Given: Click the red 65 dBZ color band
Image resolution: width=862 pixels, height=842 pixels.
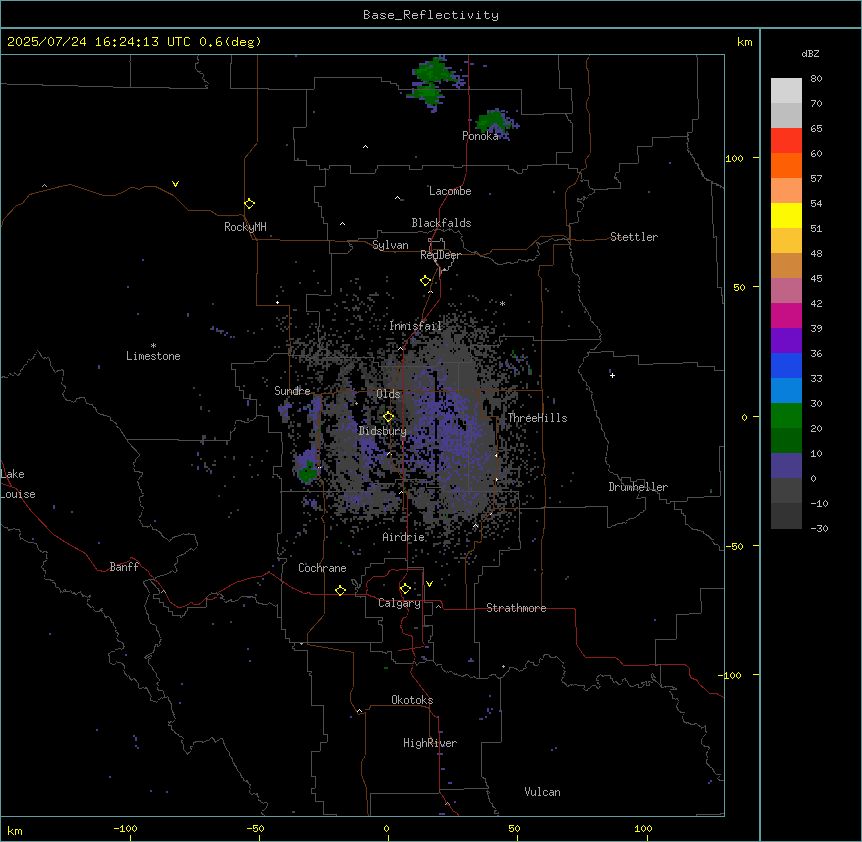Looking at the screenshot, I should tap(786, 141).
